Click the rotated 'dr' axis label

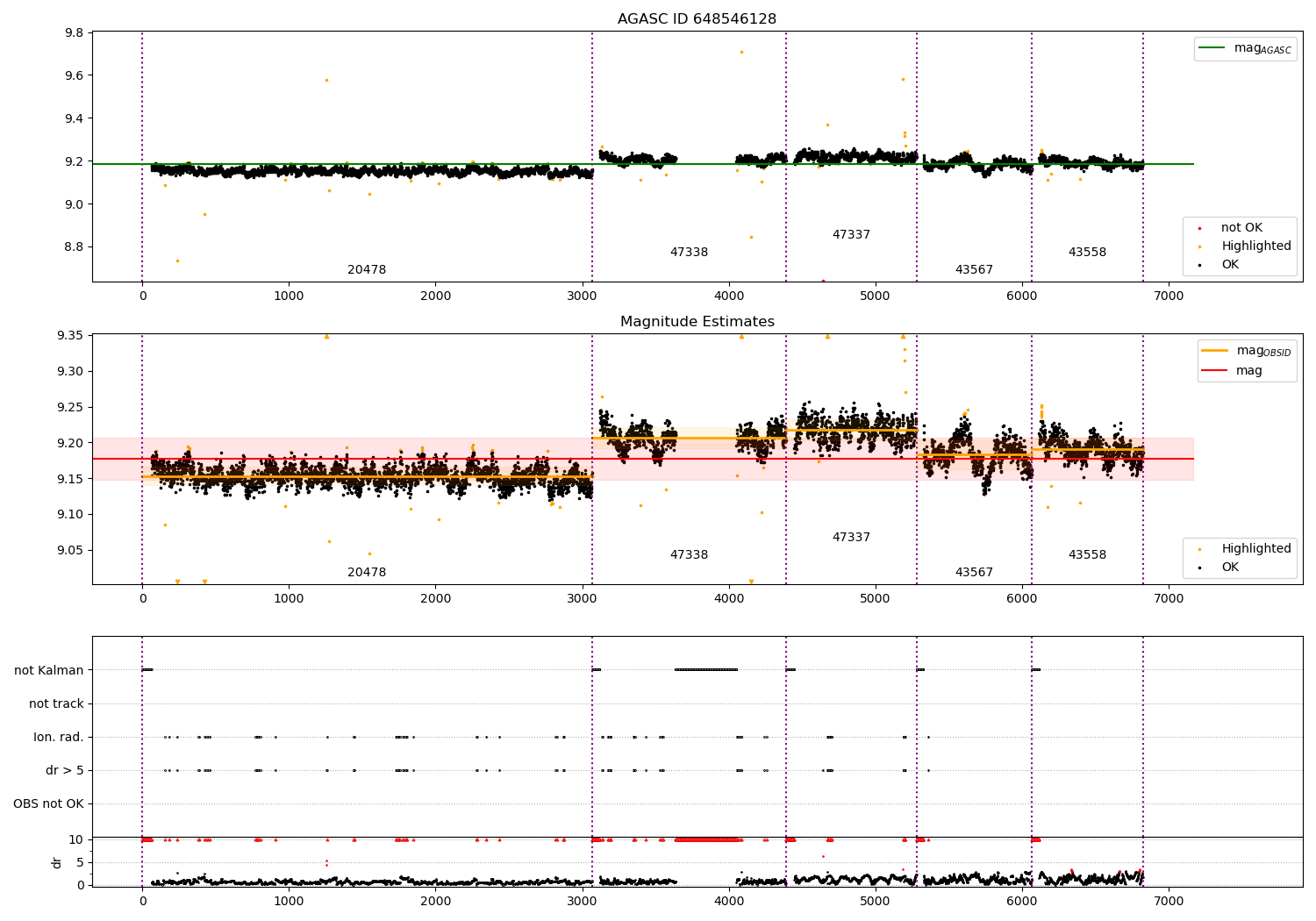57,862
